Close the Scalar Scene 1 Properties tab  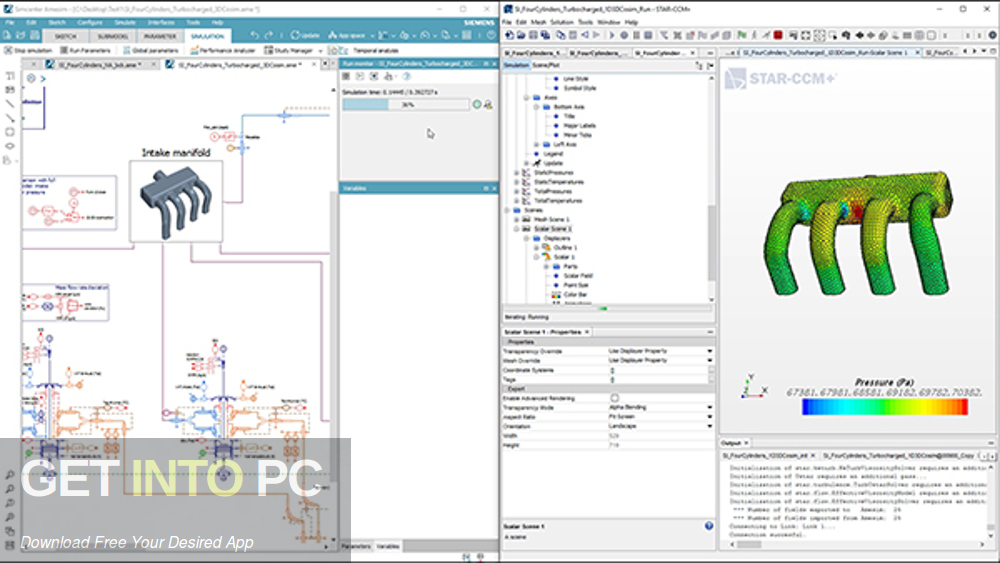pos(587,332)
